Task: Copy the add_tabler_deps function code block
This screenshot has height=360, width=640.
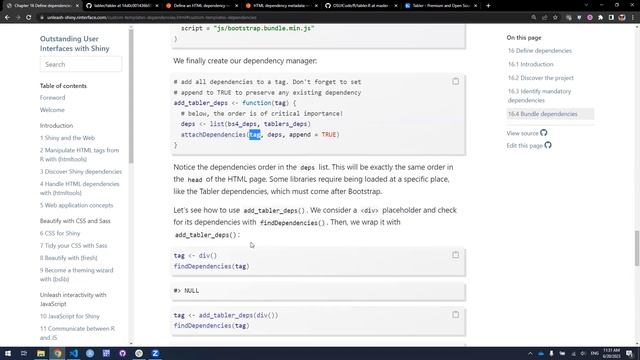Action: pyautogui.click(x=456, y=81)
